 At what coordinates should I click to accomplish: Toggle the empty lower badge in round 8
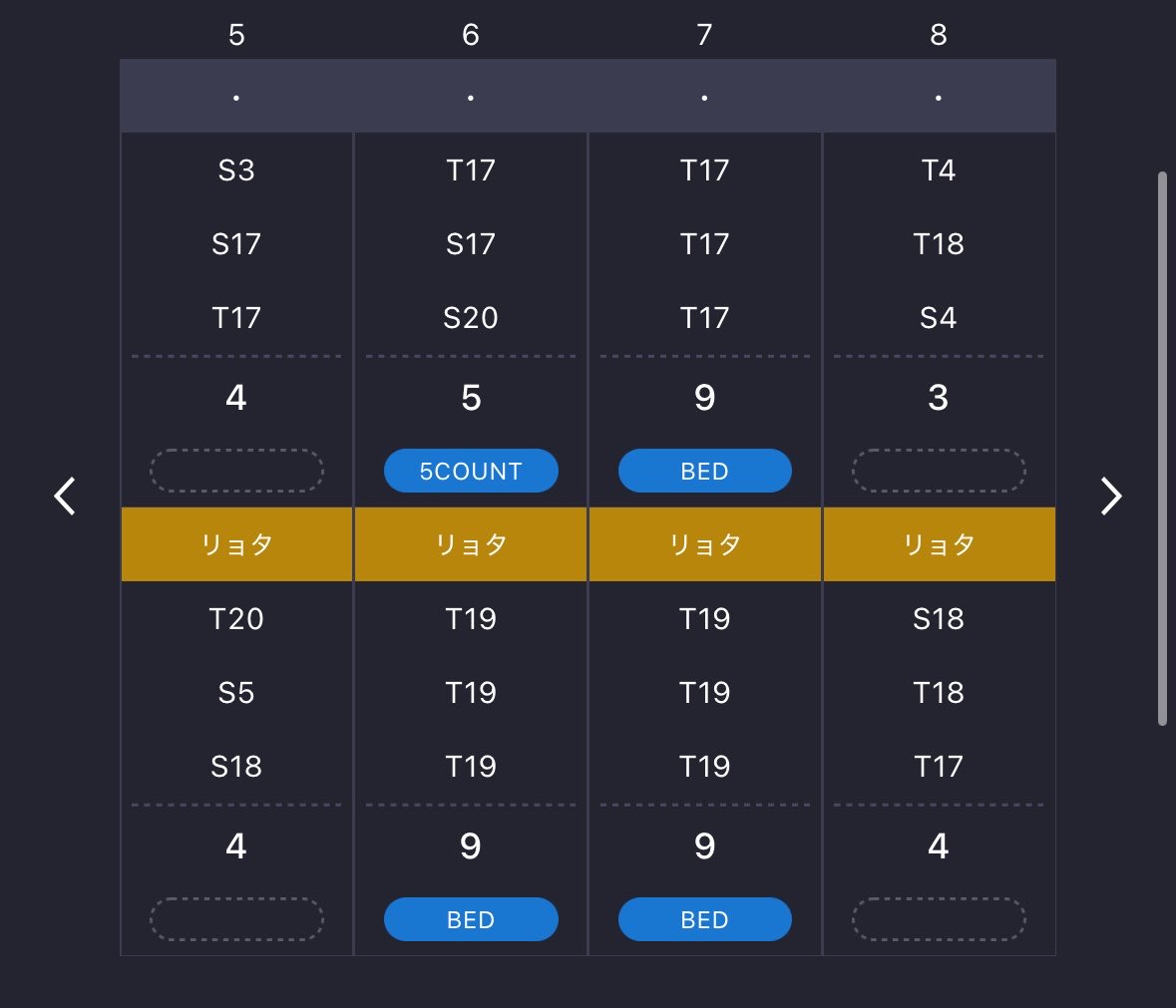tap(939, 919)
